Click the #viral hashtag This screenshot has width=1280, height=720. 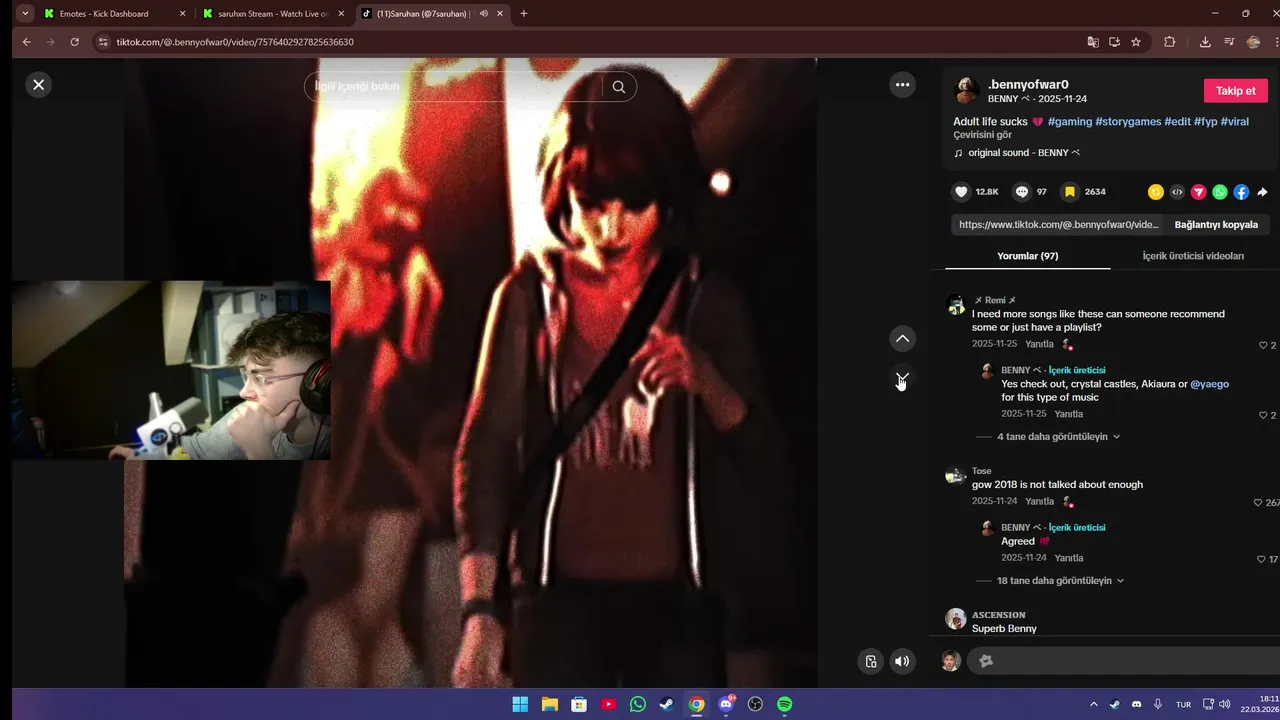click(1234, 122)
